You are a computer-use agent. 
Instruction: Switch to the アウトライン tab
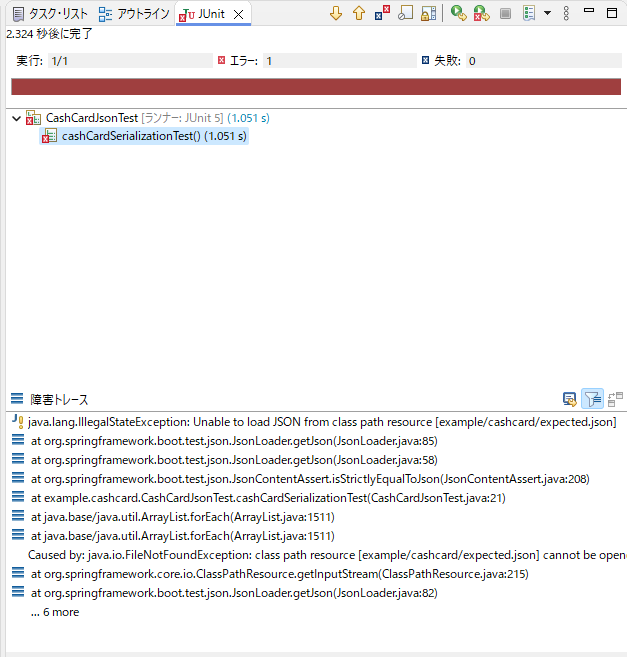[134, 14]
